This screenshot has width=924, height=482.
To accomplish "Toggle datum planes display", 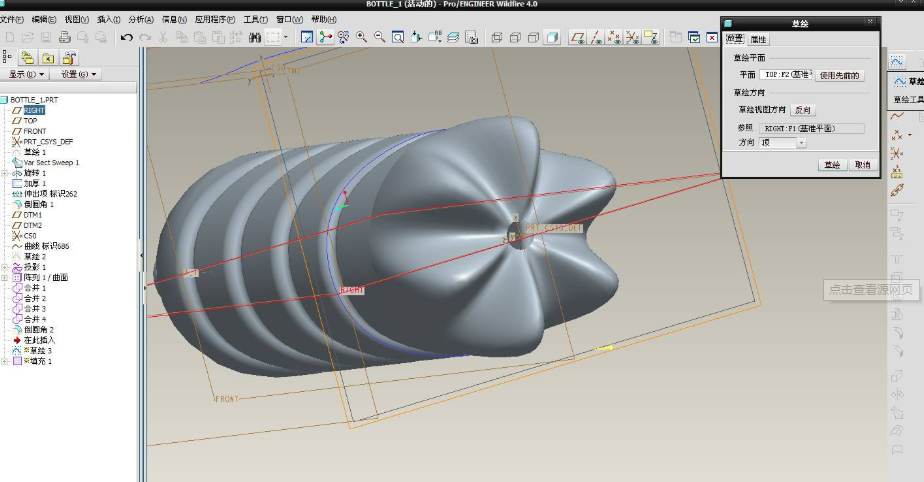I will coord(578,37).
